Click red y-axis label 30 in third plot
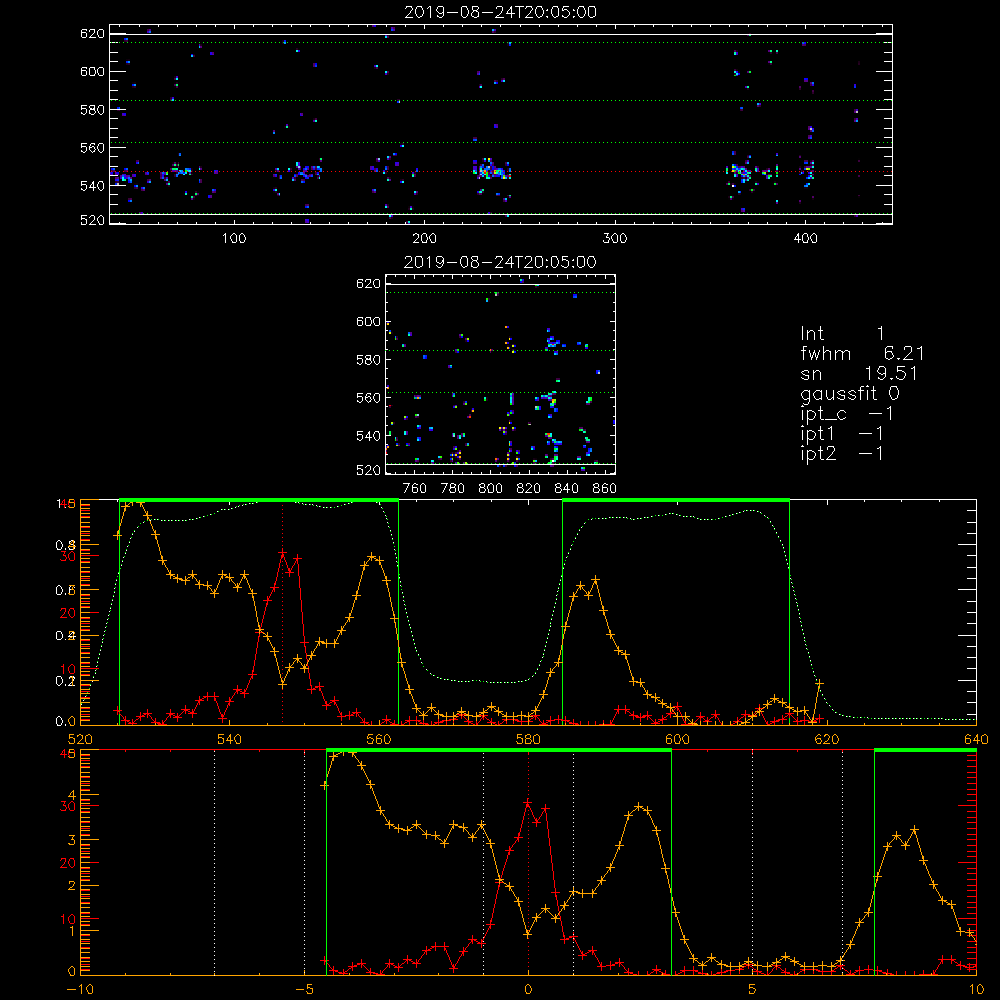1000x1000 pixels. (x=68, y=556)
